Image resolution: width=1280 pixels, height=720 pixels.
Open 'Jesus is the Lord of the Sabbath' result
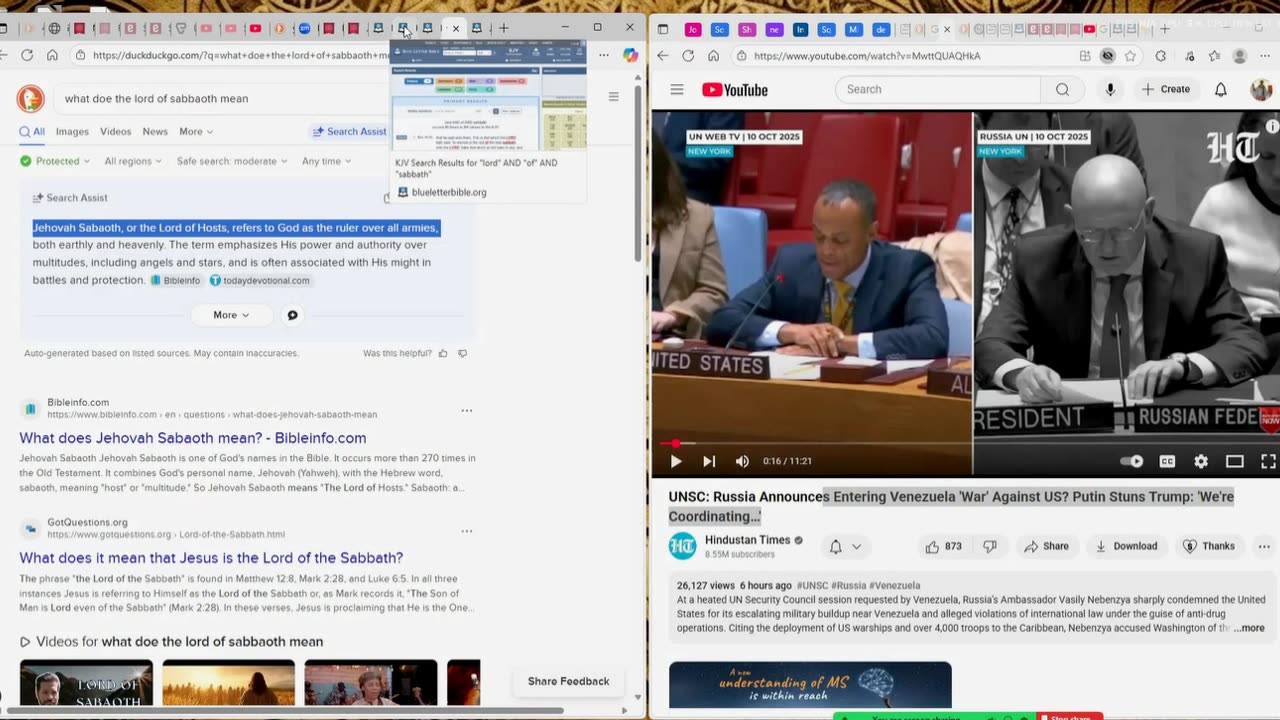pos(211,558)
